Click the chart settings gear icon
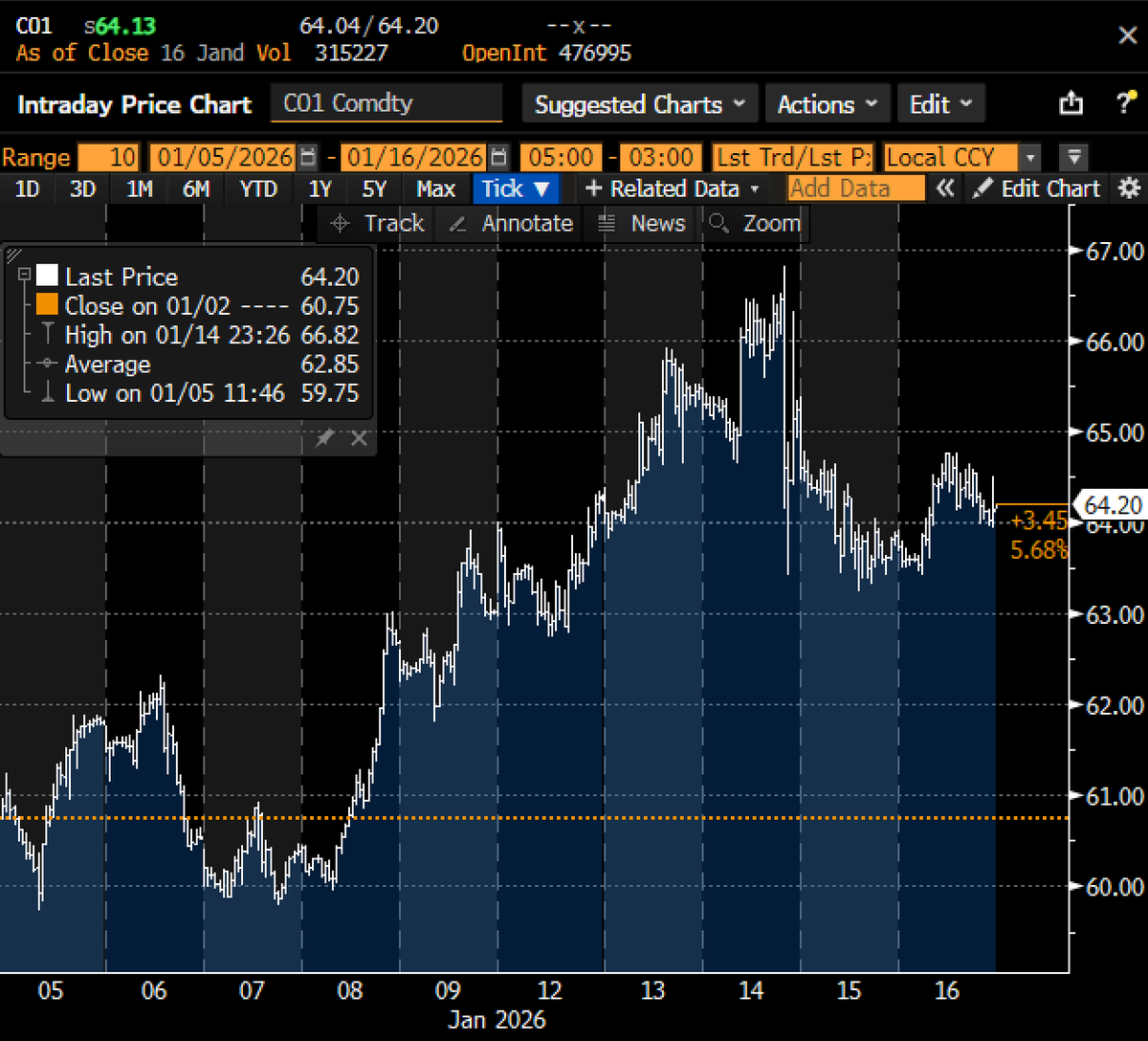The image size is (1148, 1041). click(1130, 188)
